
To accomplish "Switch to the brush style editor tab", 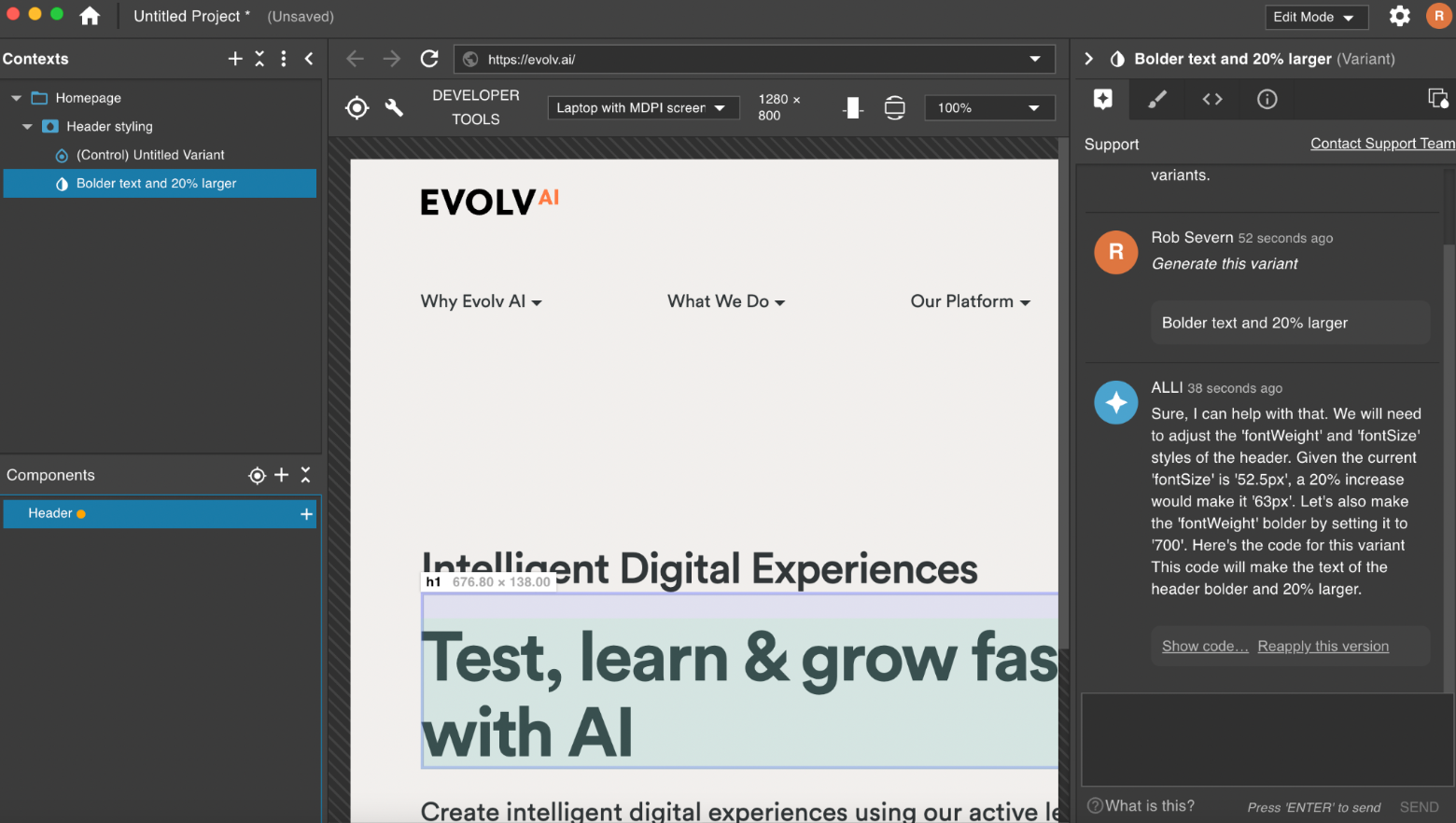I will [1157, 99].
